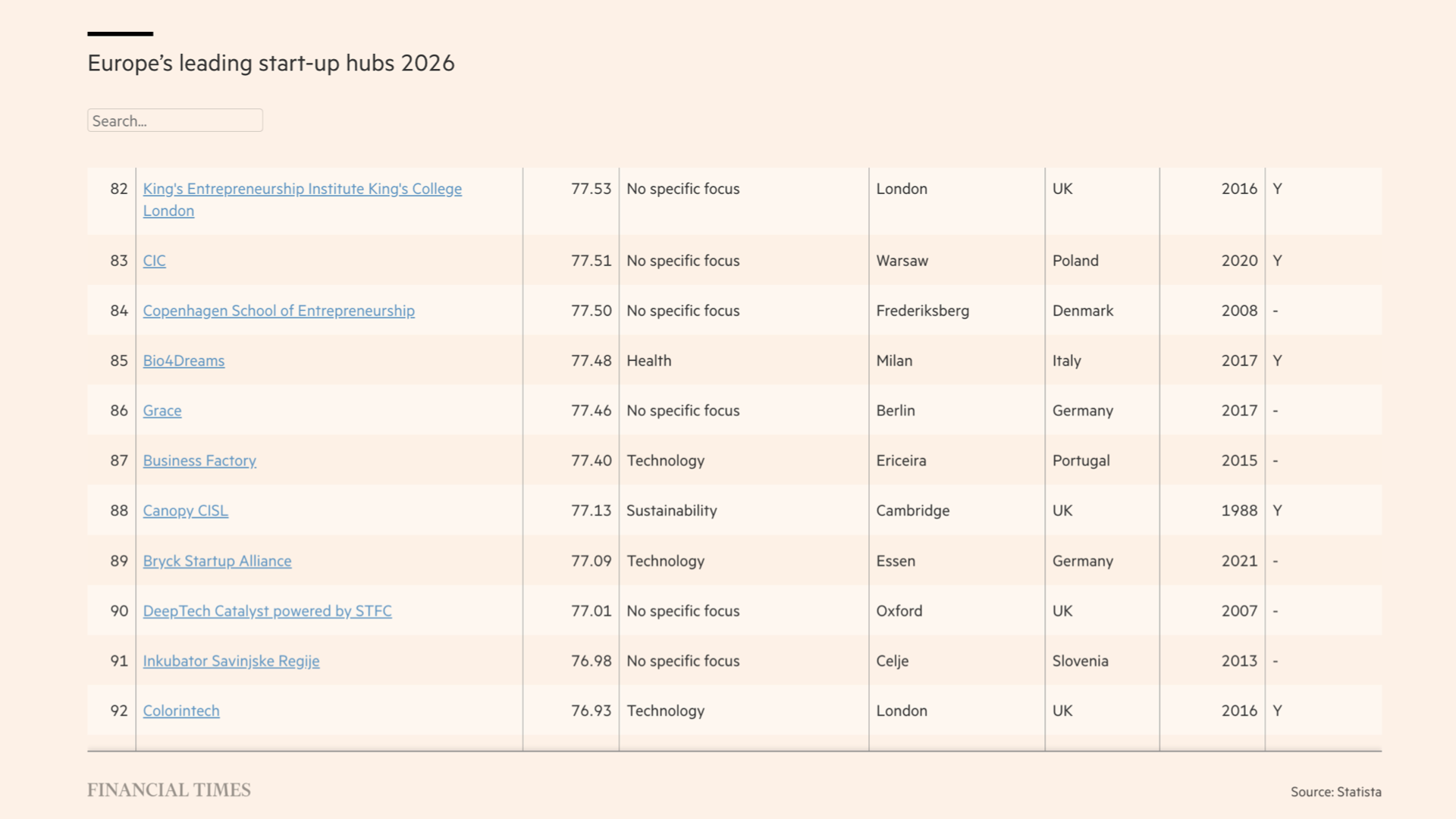
Task: Click the score 77.53 cell
Action: (x=591, y=189)
